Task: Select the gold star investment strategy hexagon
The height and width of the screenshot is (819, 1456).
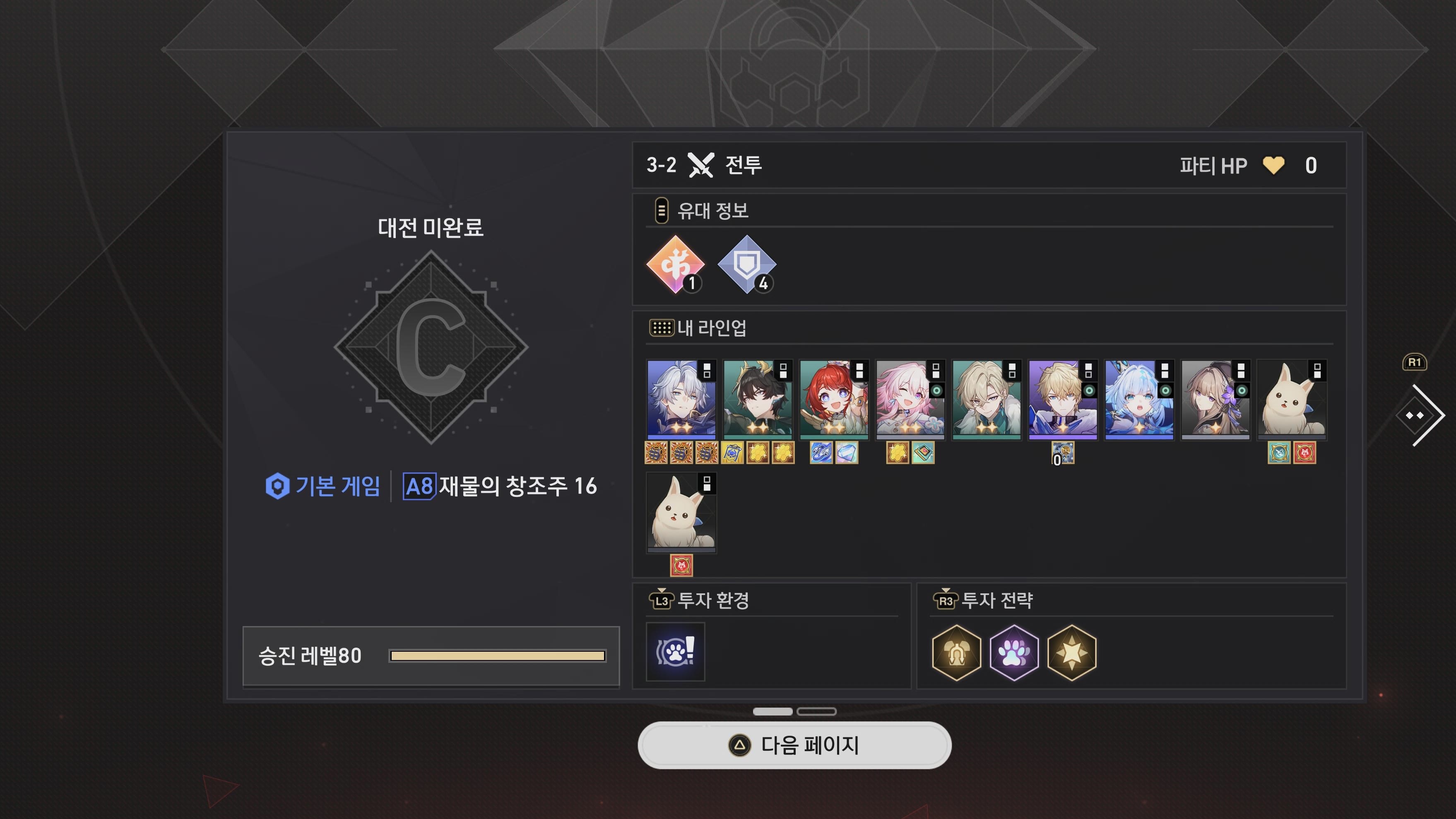Action: pyautogui.click(x=1072, y=652)
